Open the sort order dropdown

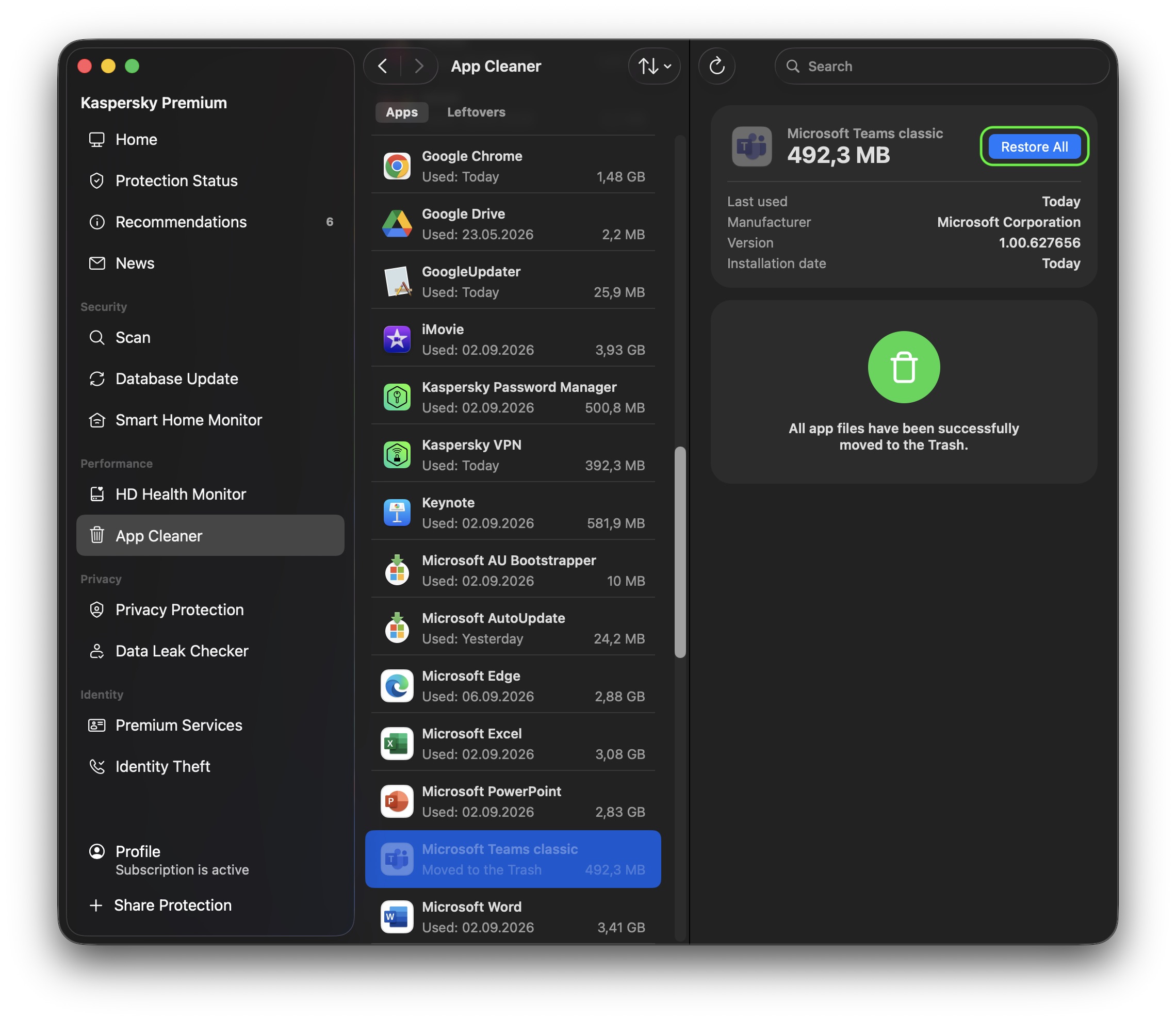click(654, 66)
